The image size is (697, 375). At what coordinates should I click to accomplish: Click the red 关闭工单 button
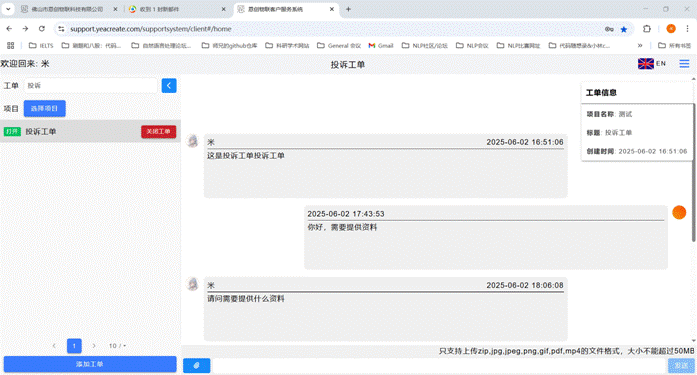[159, 132]
